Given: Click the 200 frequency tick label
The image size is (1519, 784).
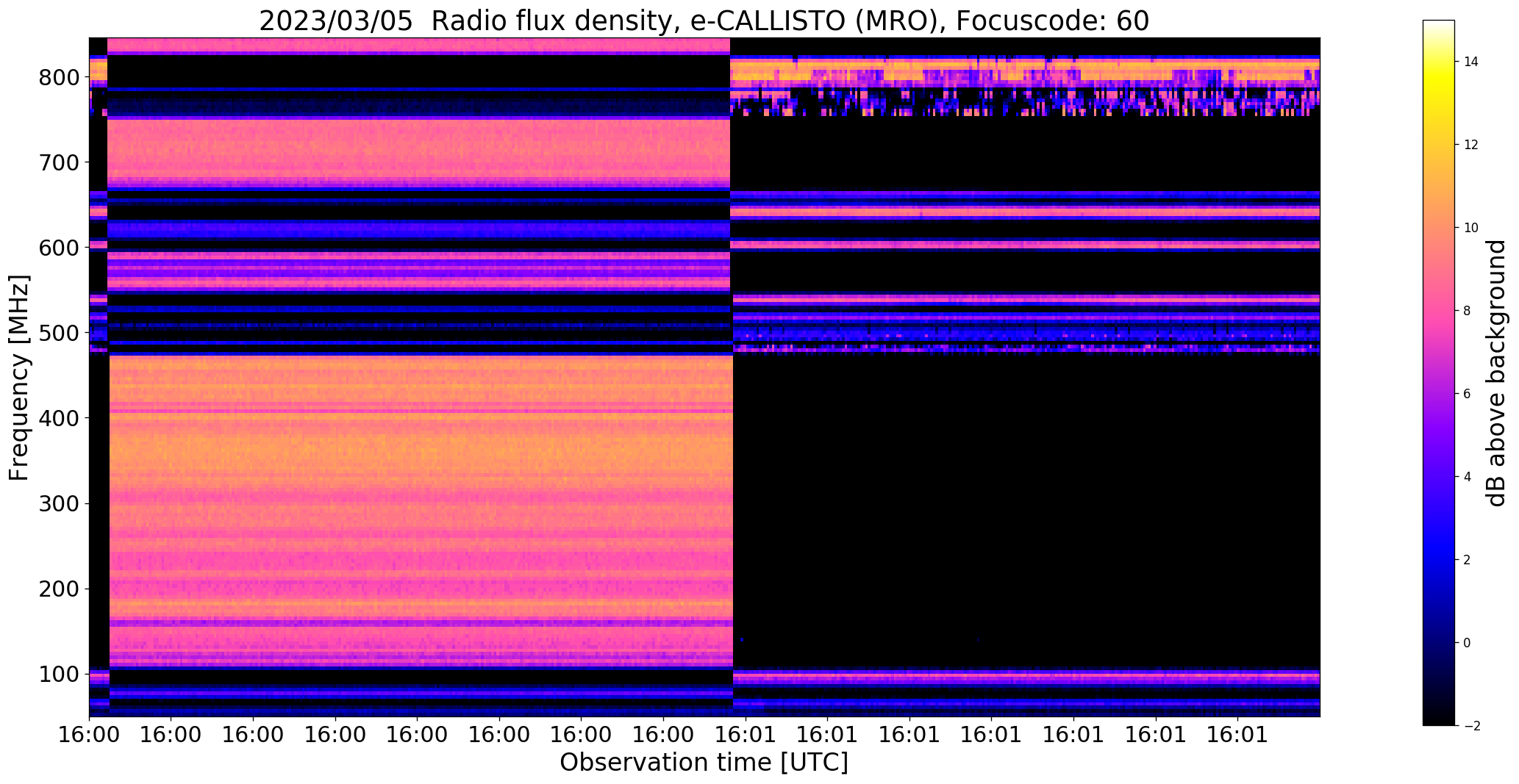Looking at the screenshot, I should click(x=58, y=589).
